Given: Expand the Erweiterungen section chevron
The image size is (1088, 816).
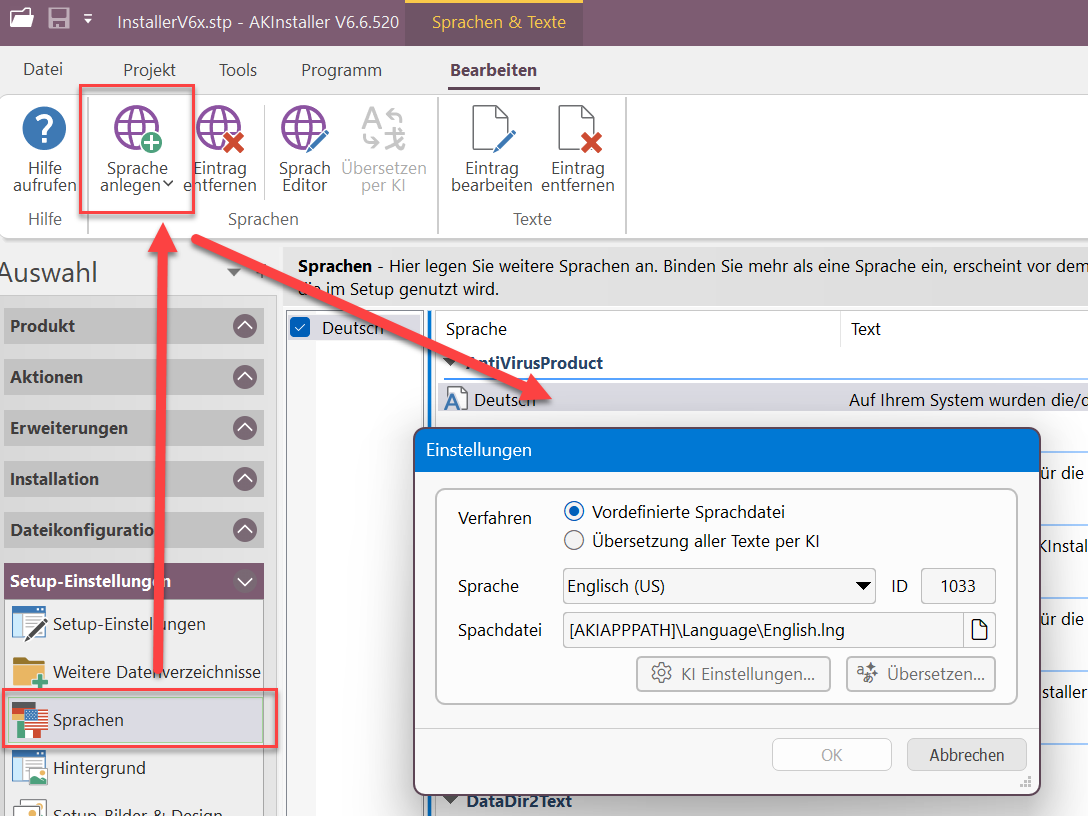Looking at the screenshot, I should coord(245,428).
